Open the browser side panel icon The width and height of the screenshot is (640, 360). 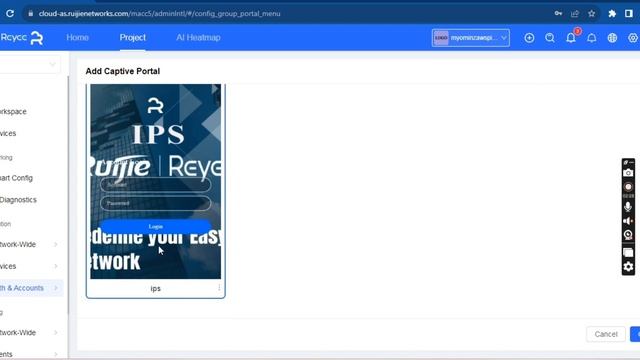coord(629,13)
